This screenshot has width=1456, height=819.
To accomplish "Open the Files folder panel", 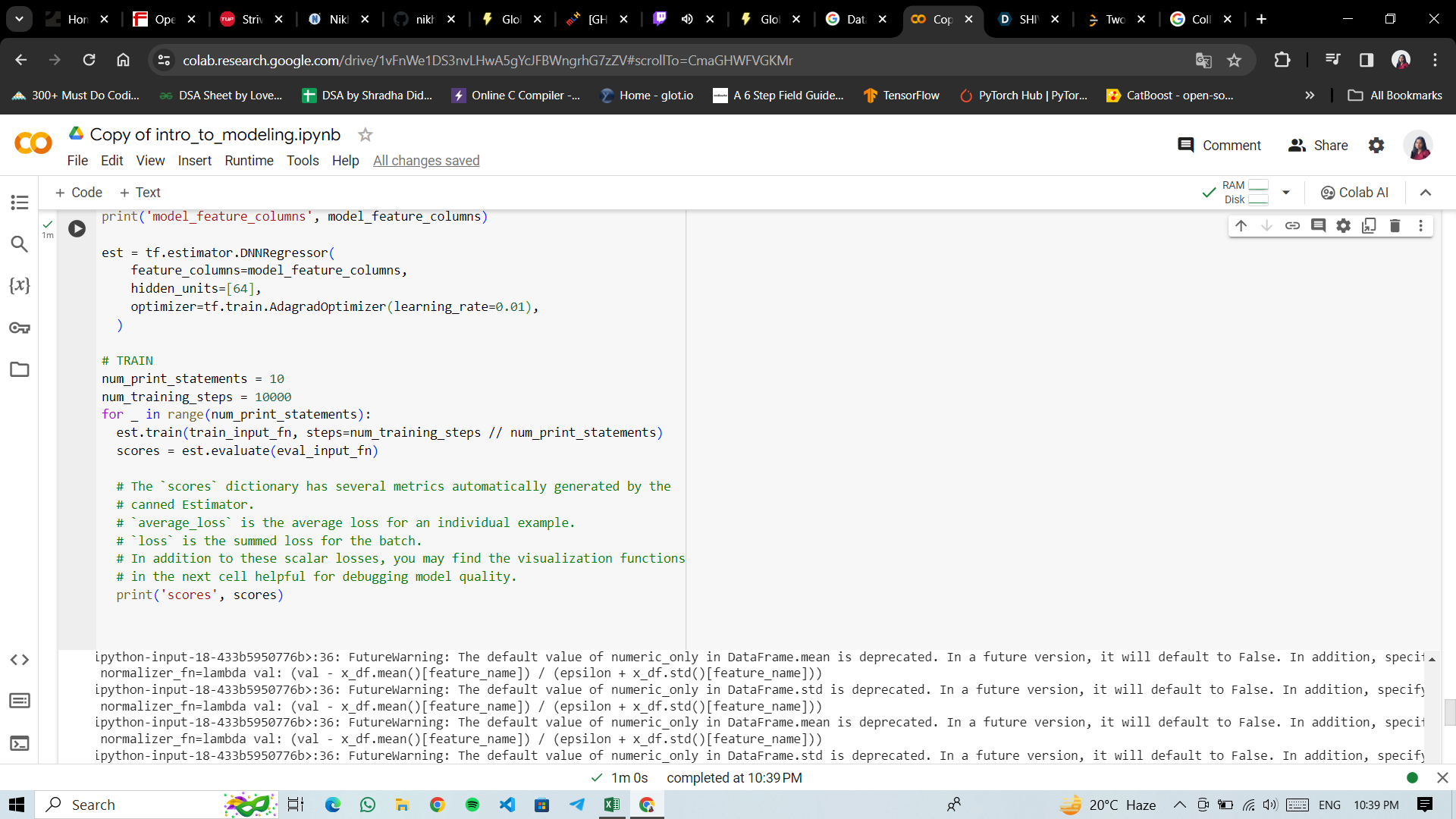I will [20, 369].
